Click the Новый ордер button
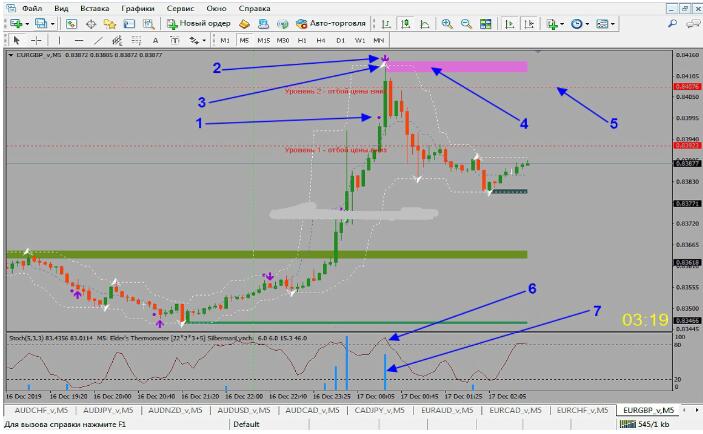Image resolution: width=703 pixels, height=434 pixels. (x=199, y=24)
